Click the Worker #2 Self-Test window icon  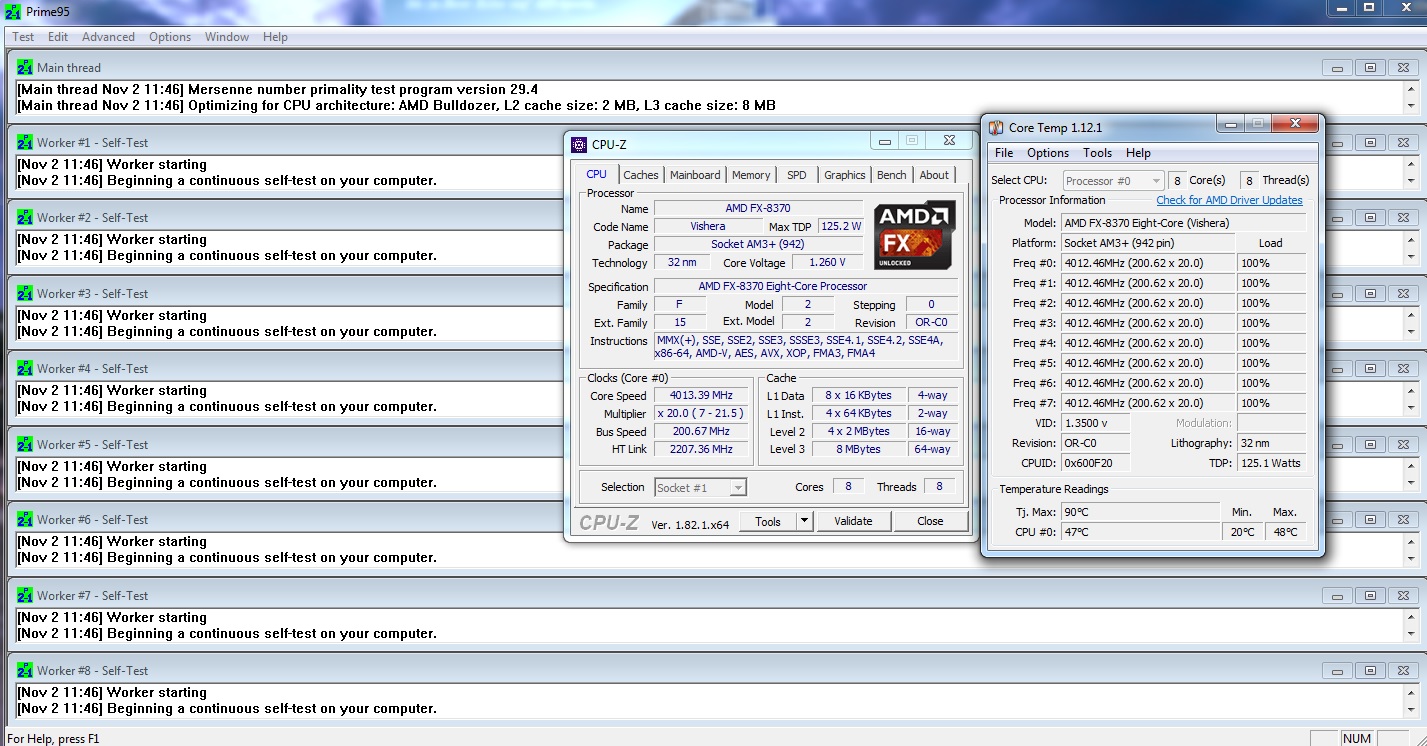(25, 218)
